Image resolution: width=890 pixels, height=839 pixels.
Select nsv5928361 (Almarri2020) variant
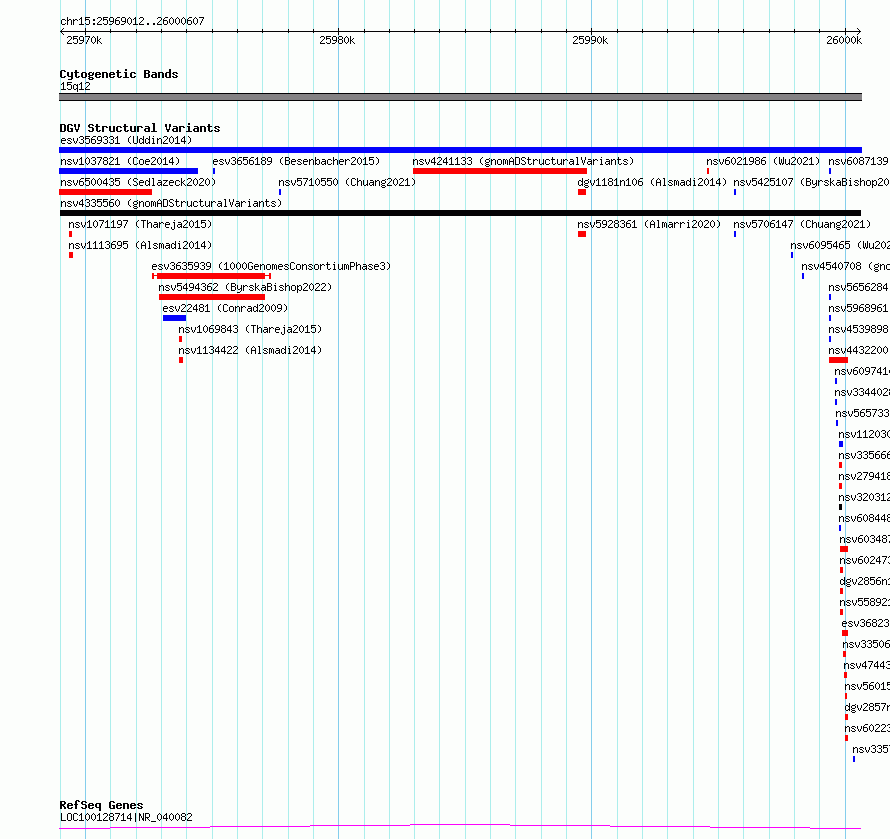[649, 224]
